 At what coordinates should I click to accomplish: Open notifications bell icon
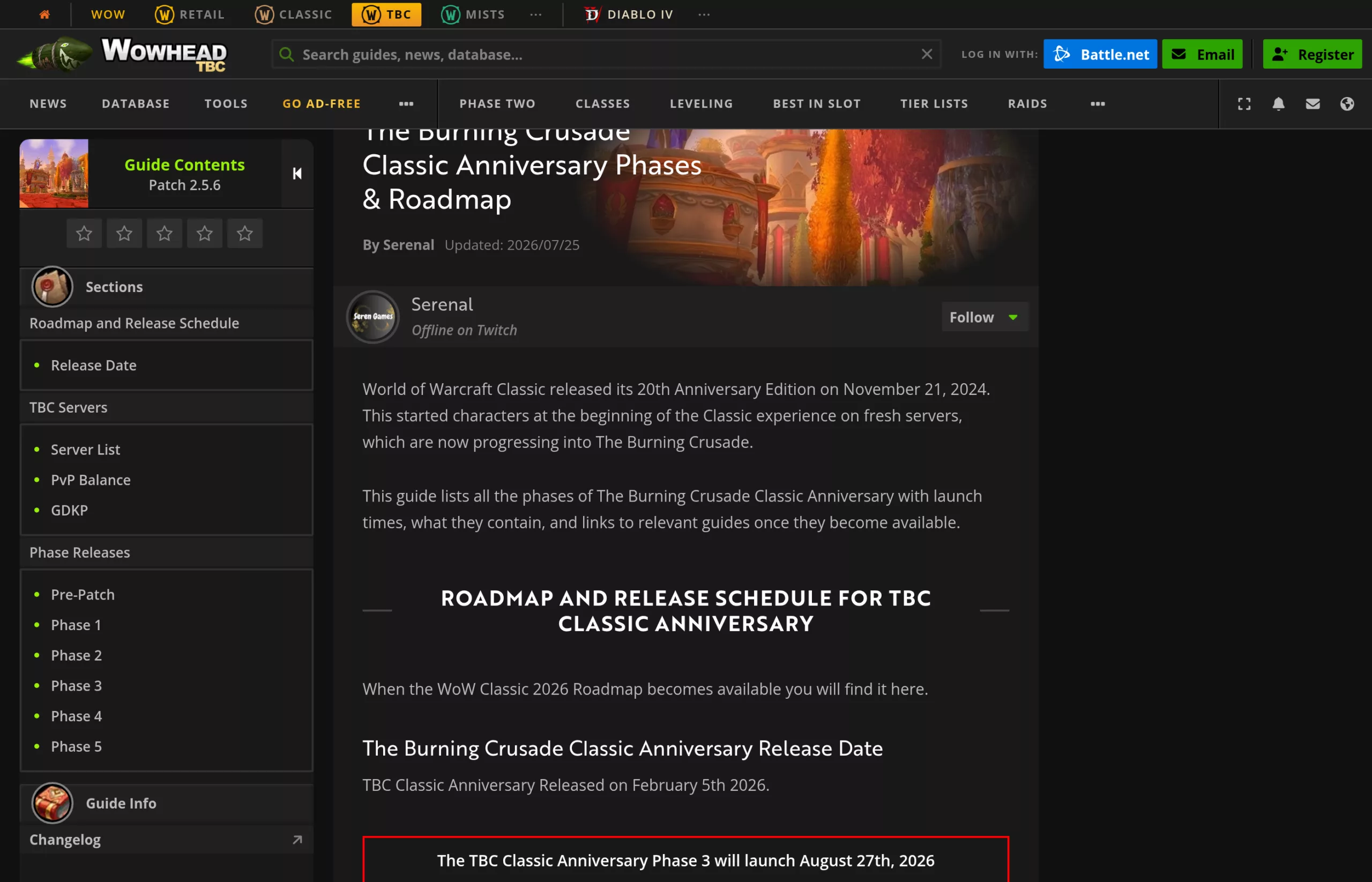[x=1278, y=103]
